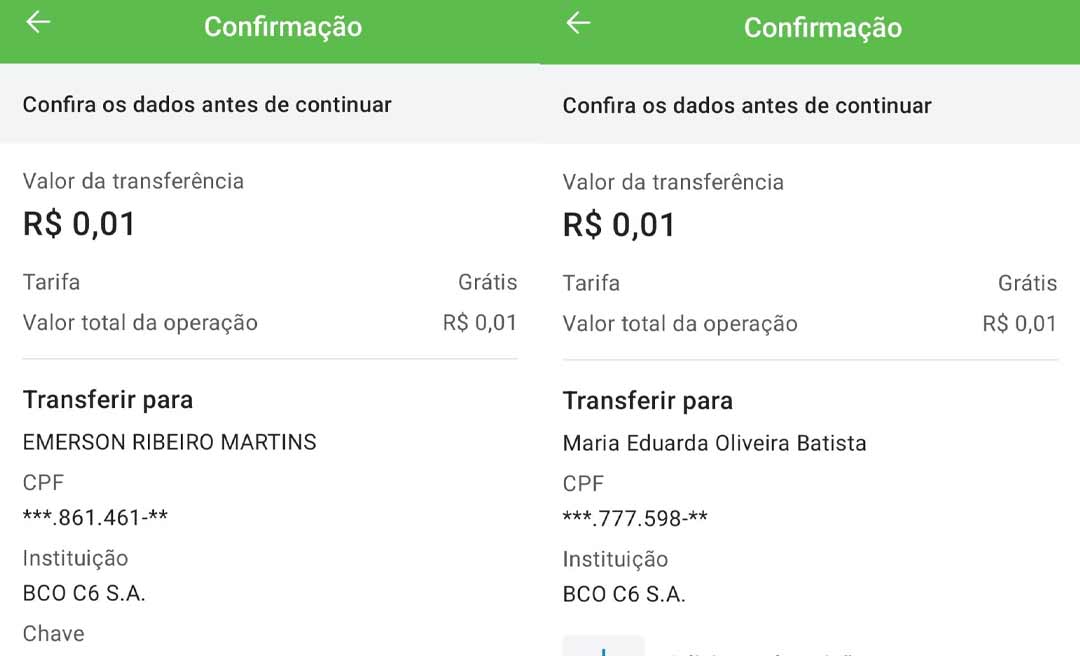Click the Grátis tariff value on the left

point(487,282)
